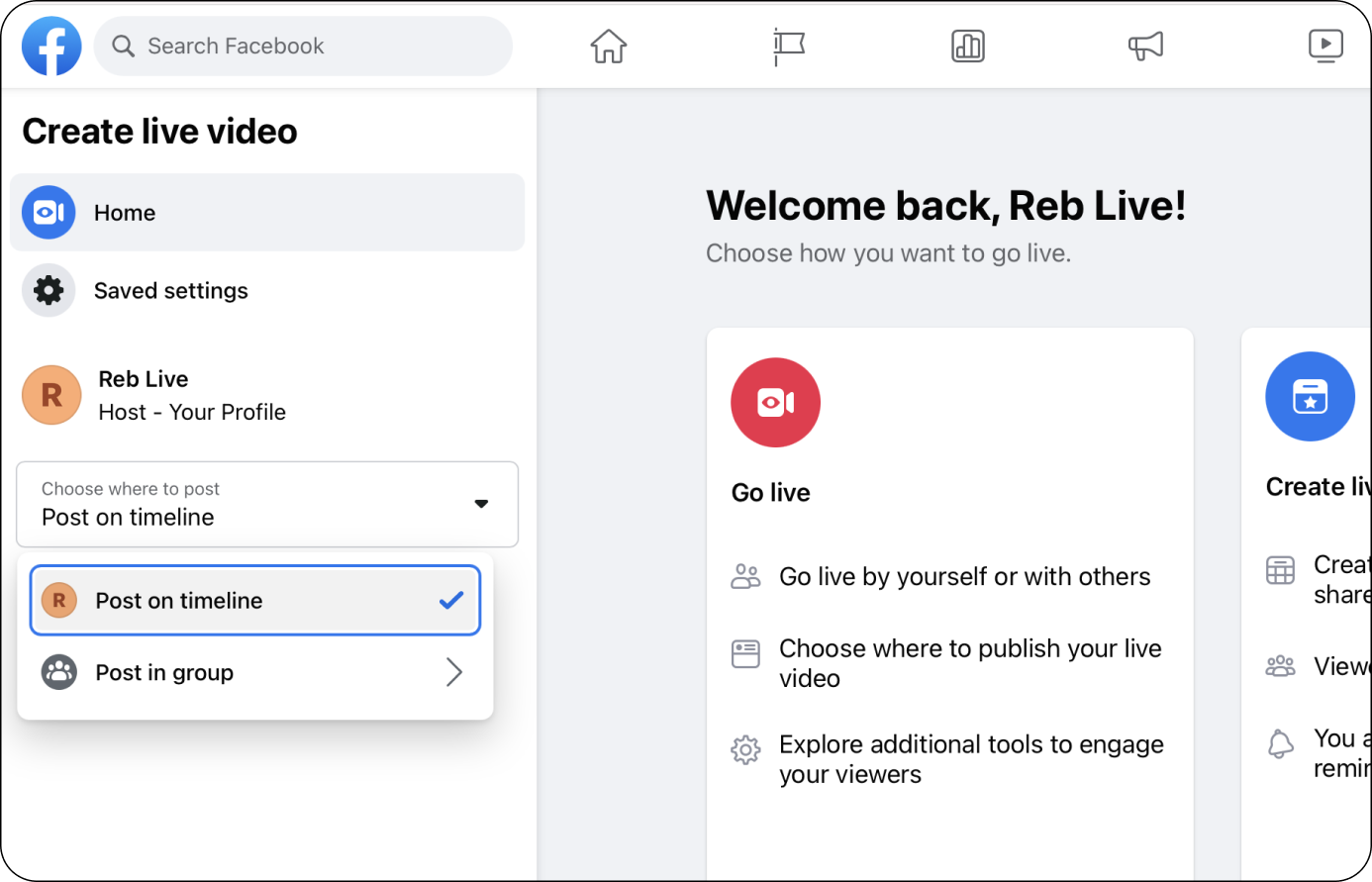Click the checkmark next to Post on timeline
The image size is (1372, 882).
pyautogui.click(x=451, y=600)
